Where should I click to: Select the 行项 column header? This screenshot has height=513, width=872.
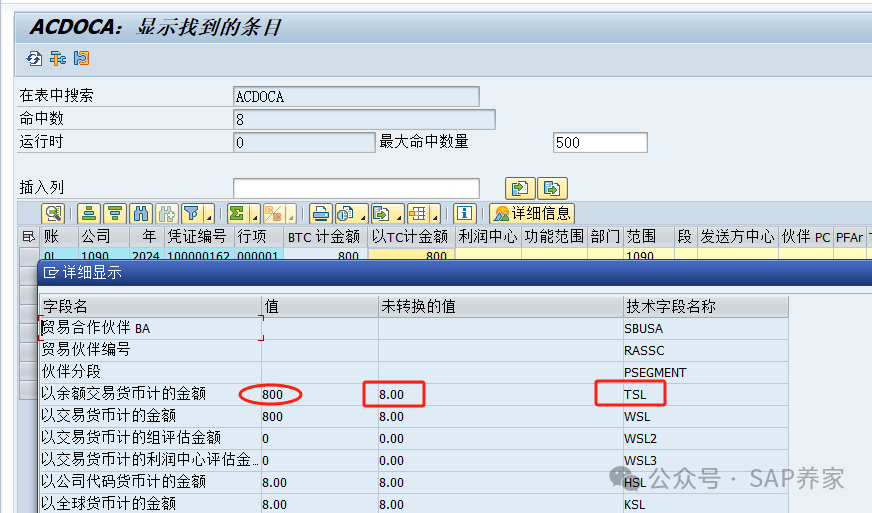[259, 237]
